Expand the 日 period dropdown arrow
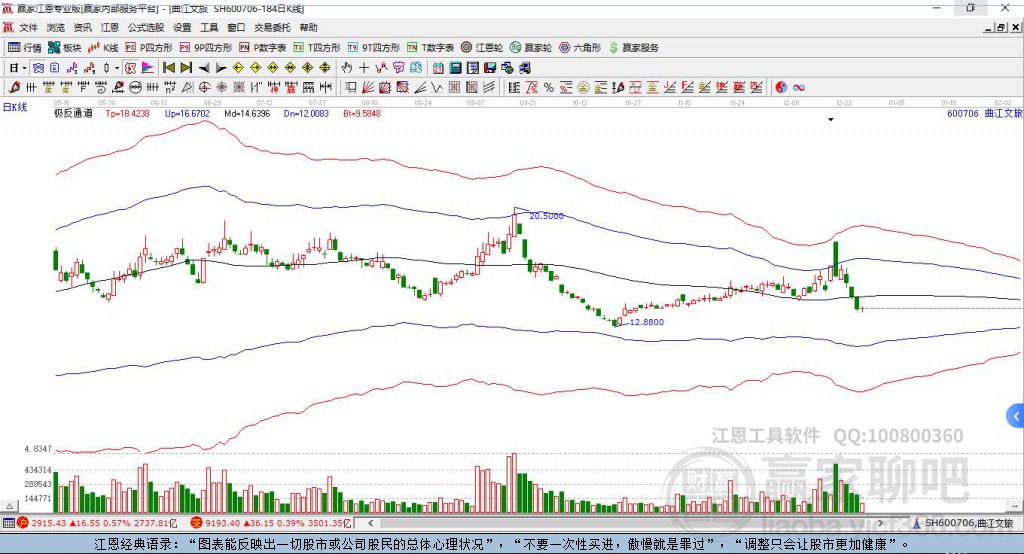 coord(24,67)
